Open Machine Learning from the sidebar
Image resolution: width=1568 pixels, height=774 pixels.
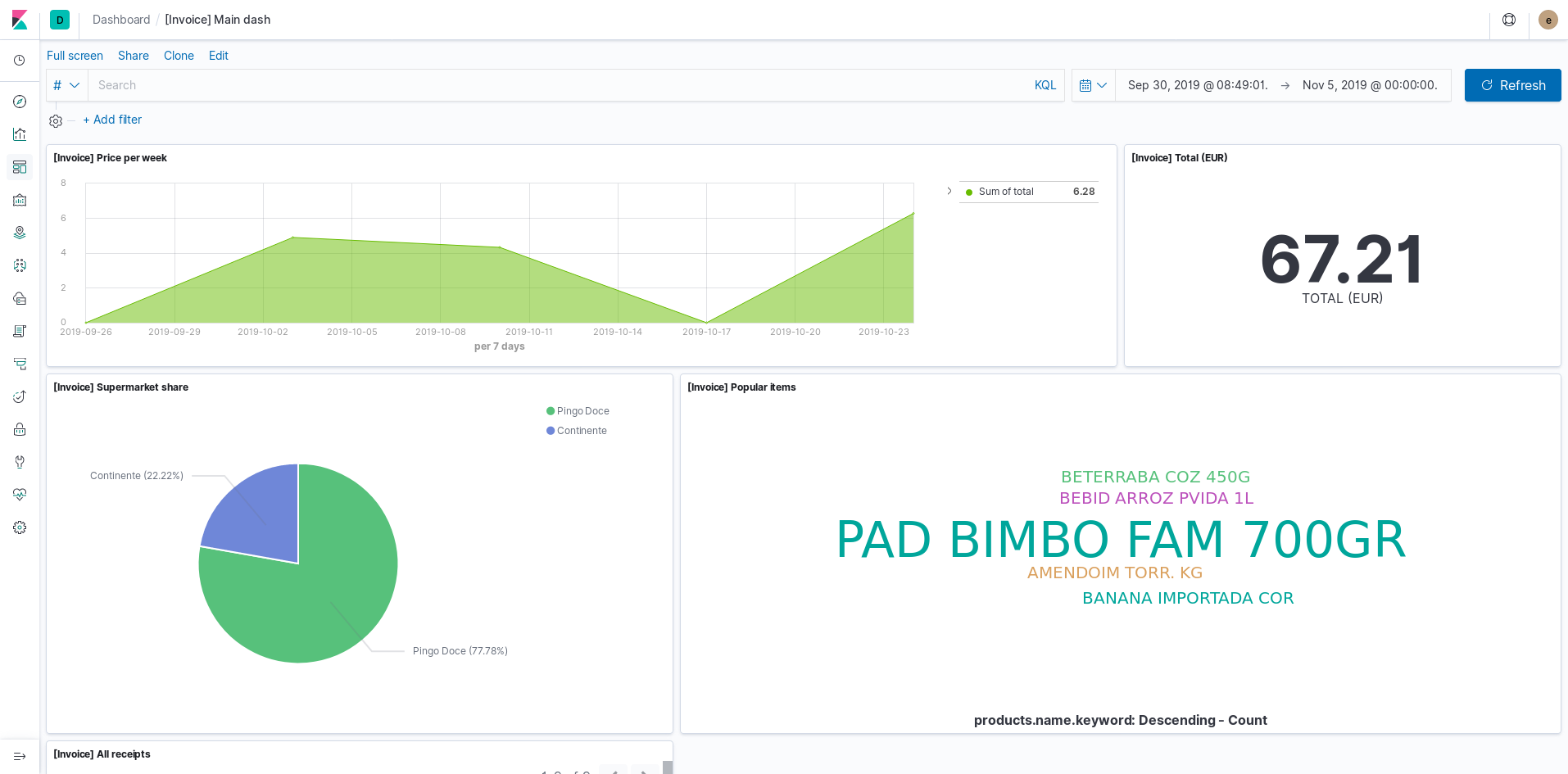pos(20,265)
